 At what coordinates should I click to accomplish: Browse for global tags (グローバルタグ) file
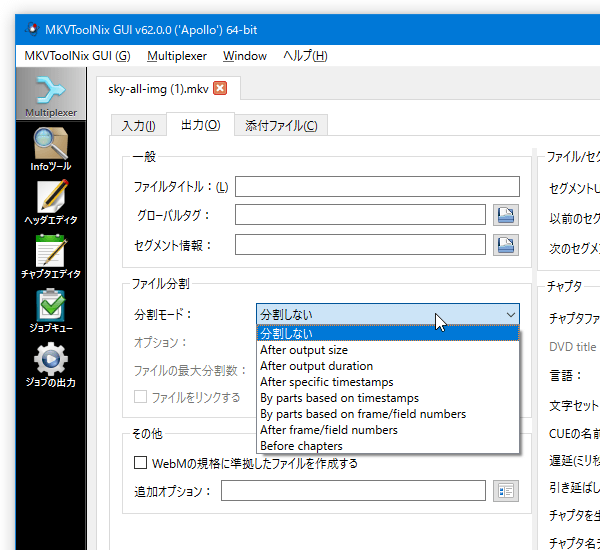click(505, 215)
